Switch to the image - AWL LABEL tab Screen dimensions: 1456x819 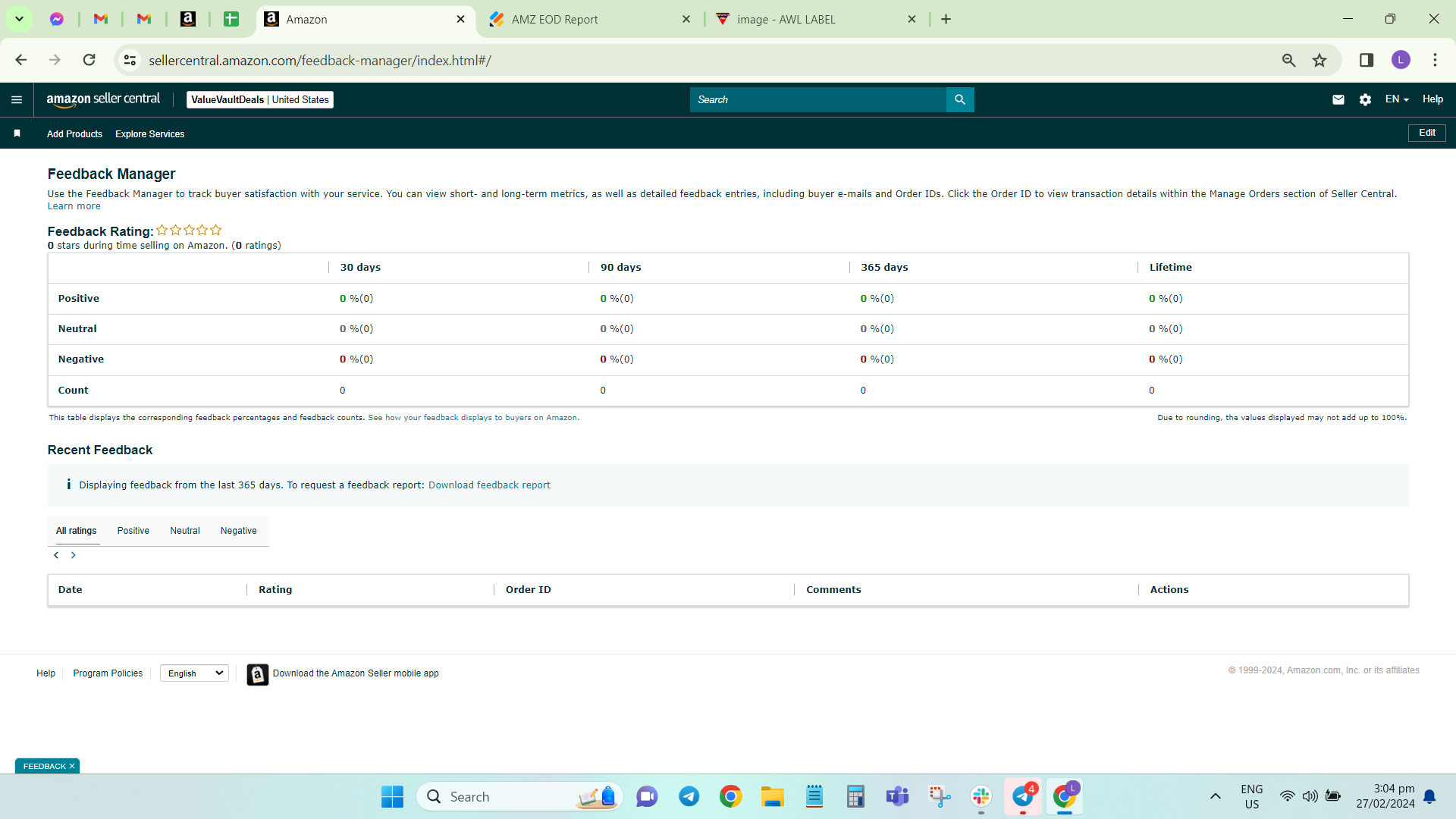click(816, 20)
